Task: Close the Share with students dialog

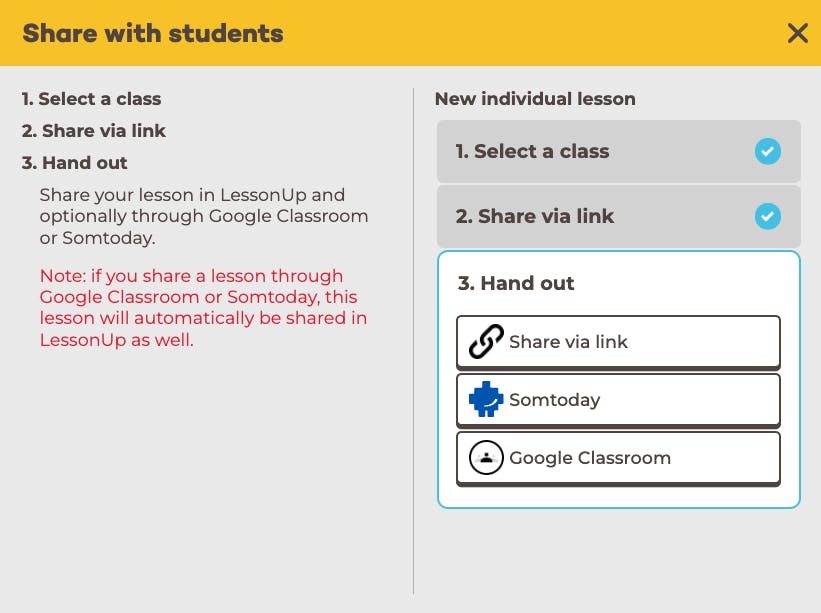Action: [797, 33]
